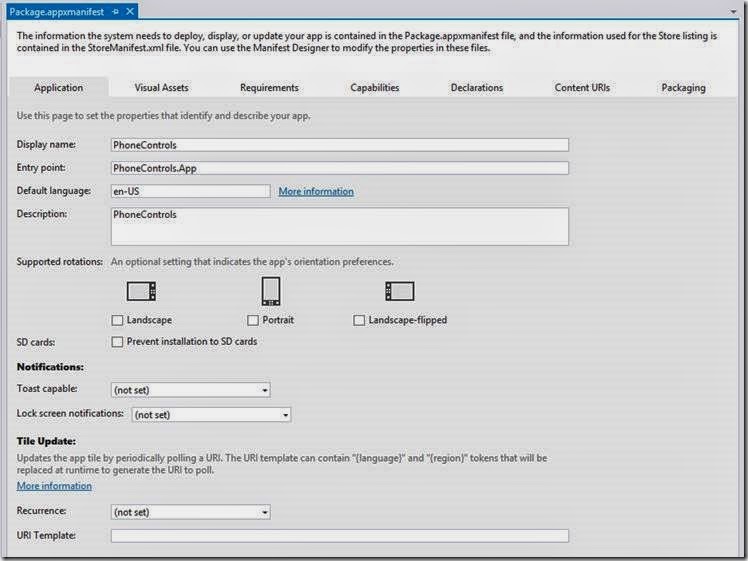Enable the Landscape-flipped rotation checkbox
This screenshot has height=561, width=748.
pos(359,320)
